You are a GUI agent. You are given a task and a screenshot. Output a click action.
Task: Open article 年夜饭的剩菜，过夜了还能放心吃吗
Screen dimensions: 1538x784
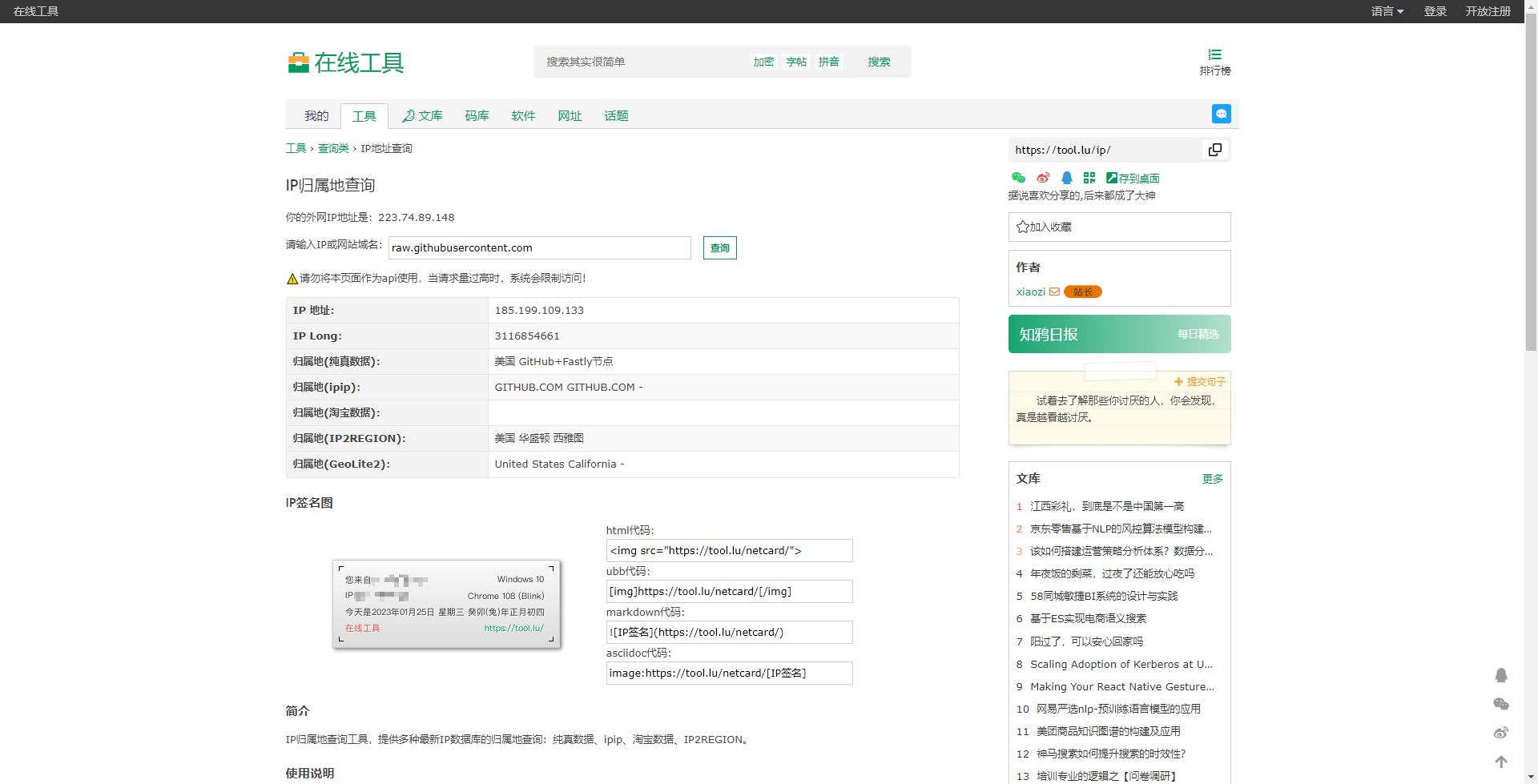pos(1112,573)
